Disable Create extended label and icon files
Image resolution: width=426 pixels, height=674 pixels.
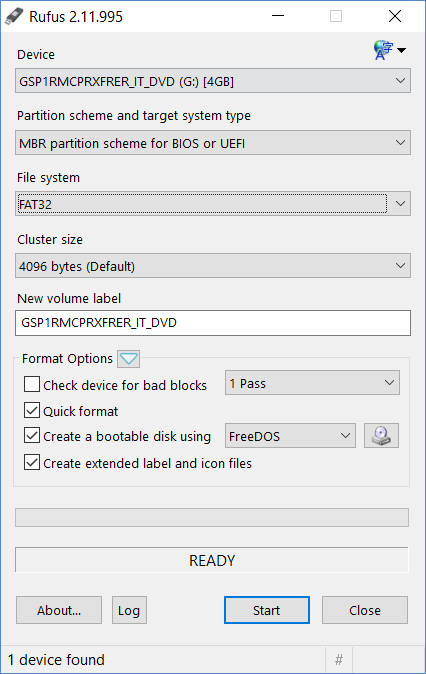click(x=32, y=463)
